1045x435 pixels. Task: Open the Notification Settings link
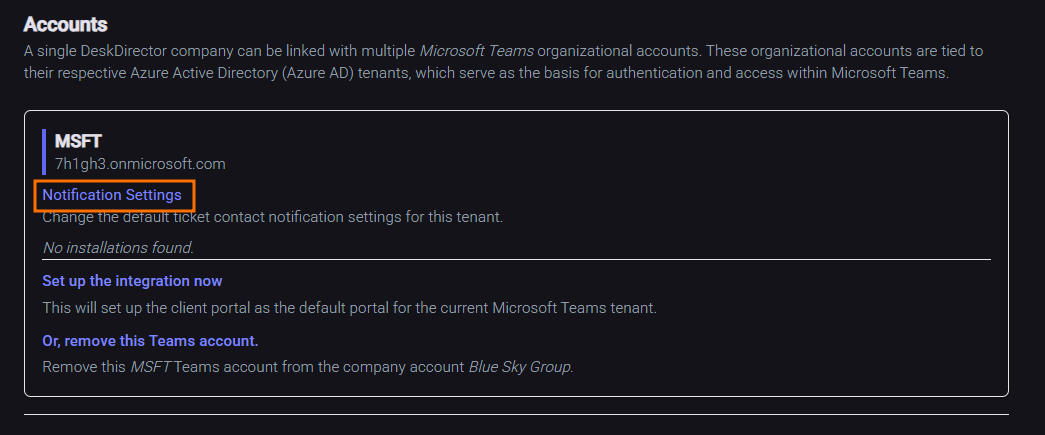112,195
